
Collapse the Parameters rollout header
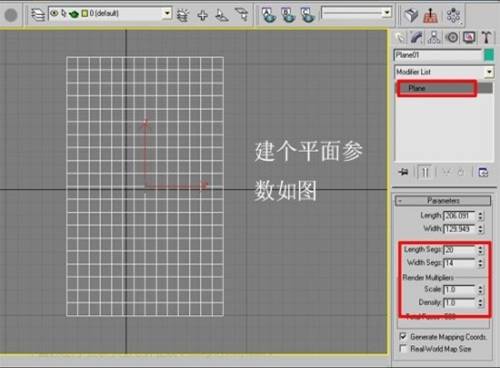(x=443, y=201)
